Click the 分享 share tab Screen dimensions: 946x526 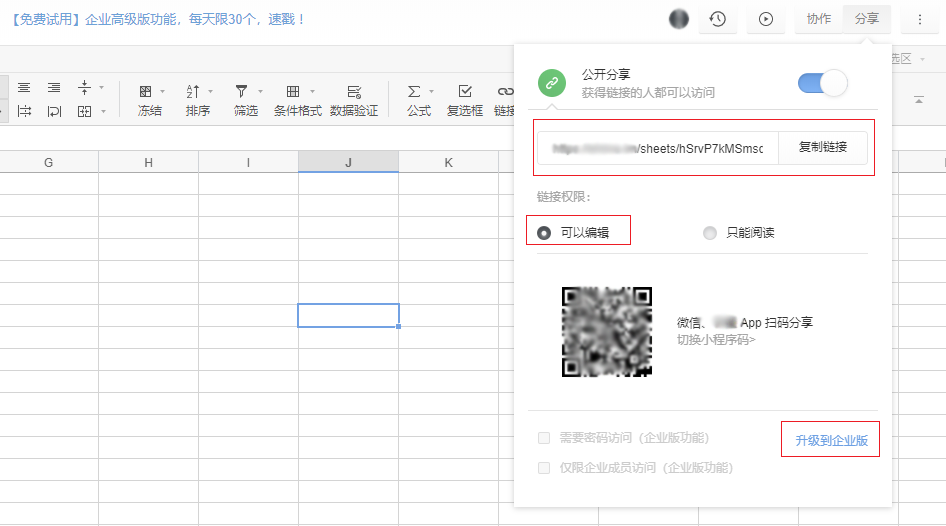866,19
